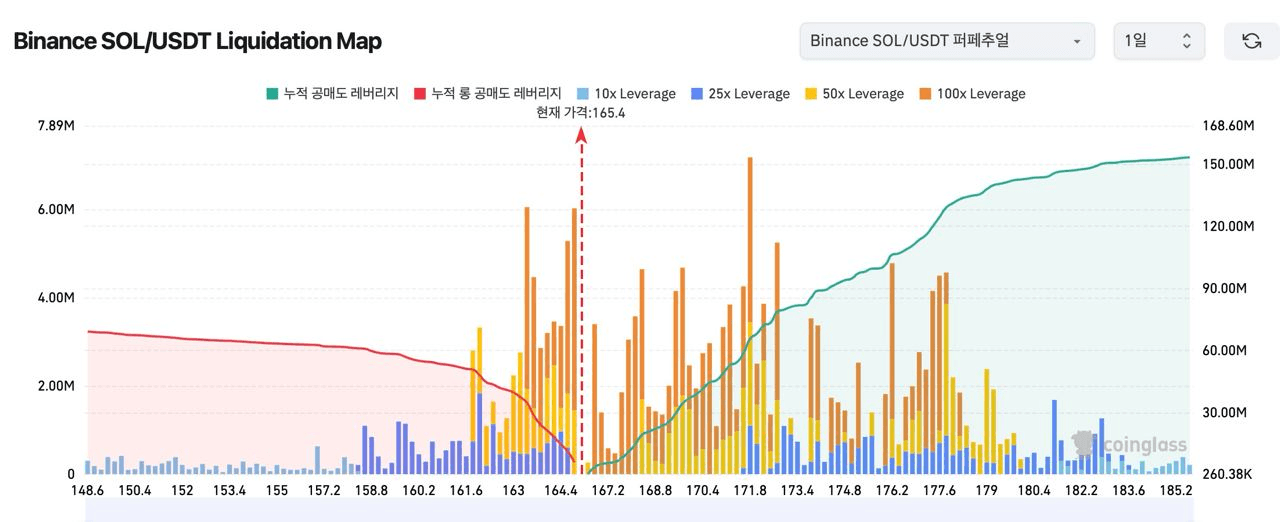
Task: Click the 167.2 x-axis price label
Action: 608,491
